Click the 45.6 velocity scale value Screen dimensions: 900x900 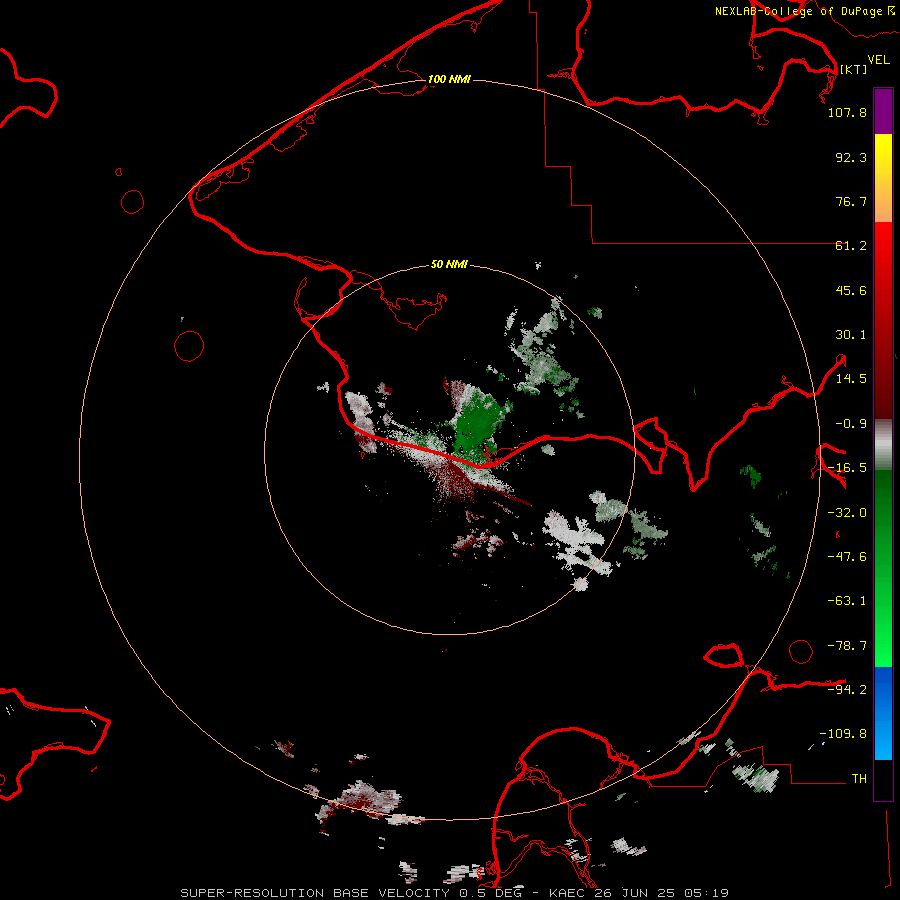click(851, 290)
